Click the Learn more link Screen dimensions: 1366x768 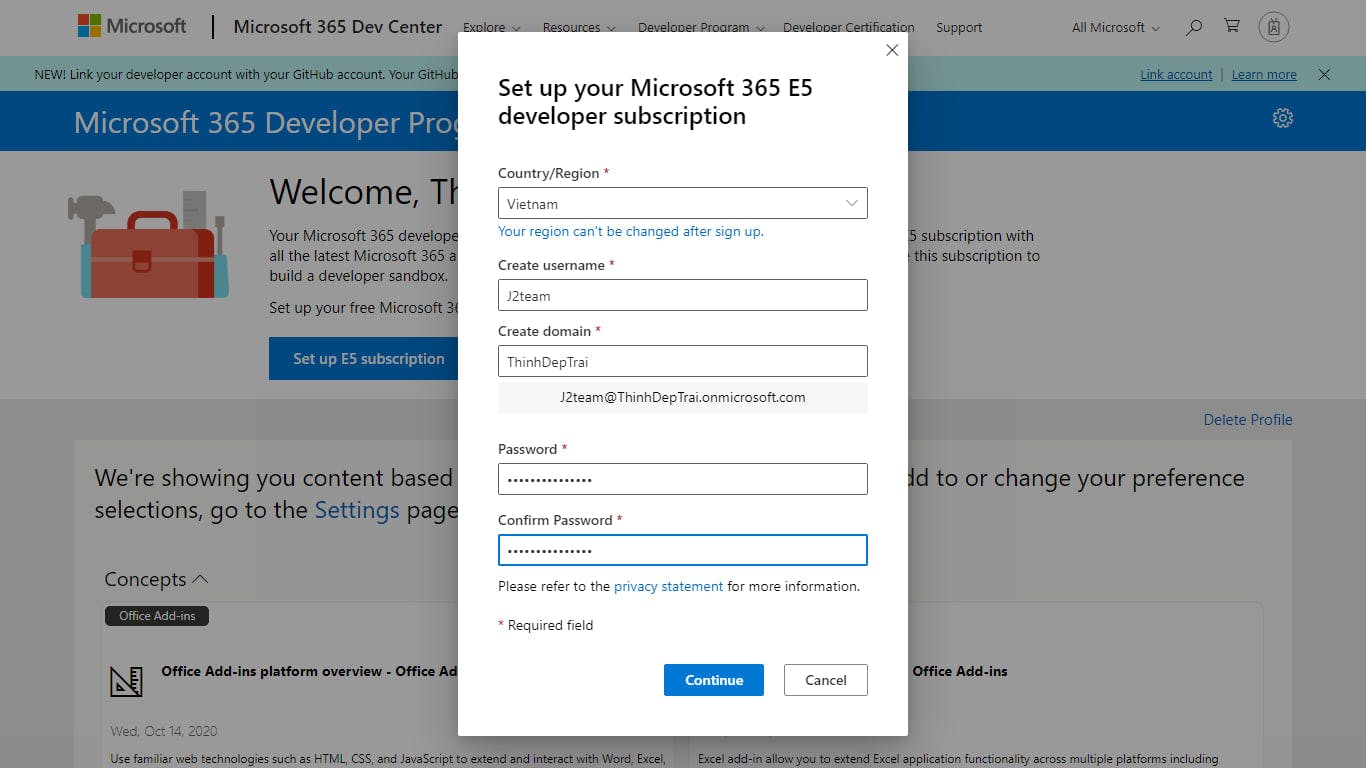1264,74
